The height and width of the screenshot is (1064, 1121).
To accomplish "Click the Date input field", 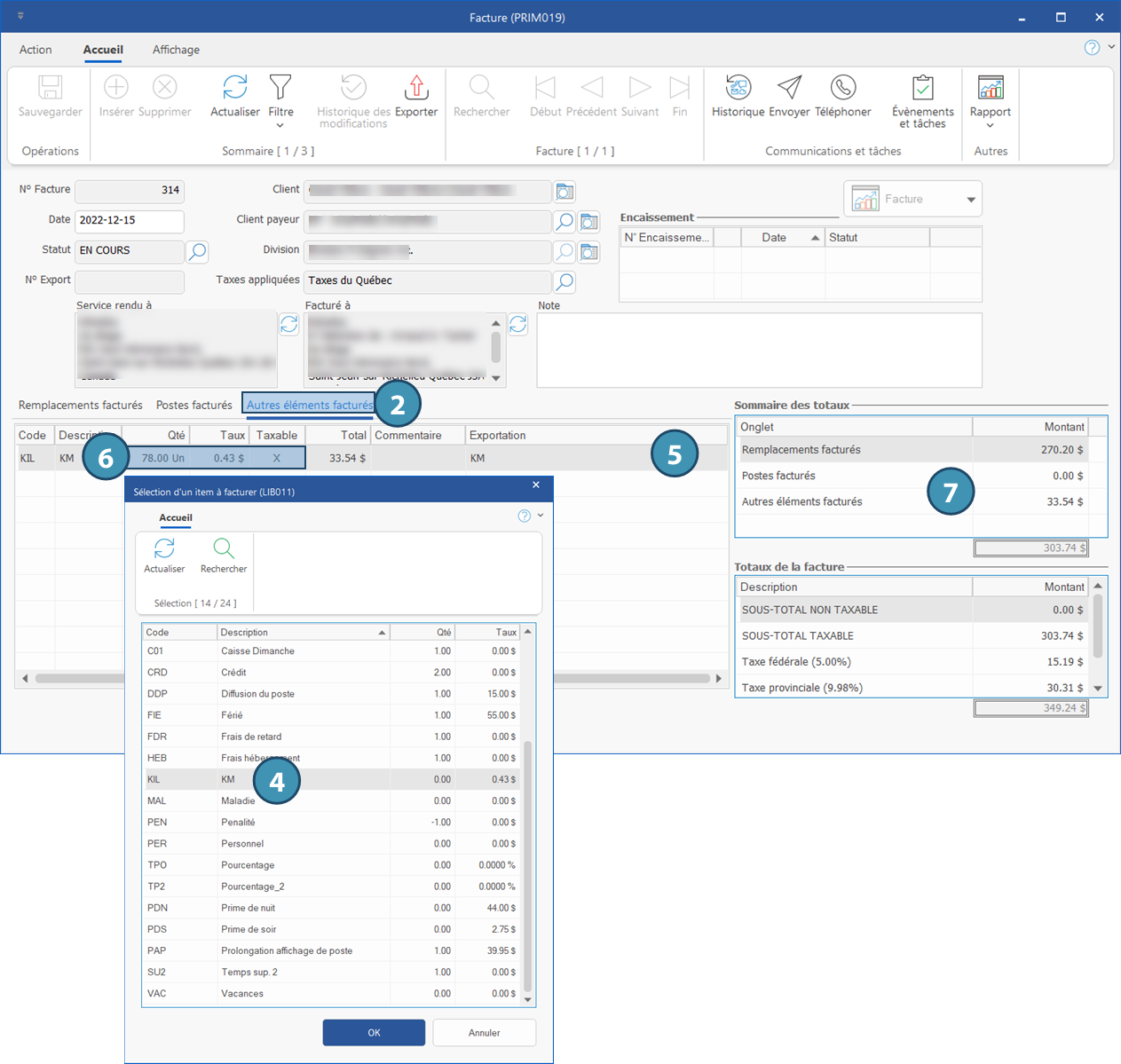I will (129, 221).
